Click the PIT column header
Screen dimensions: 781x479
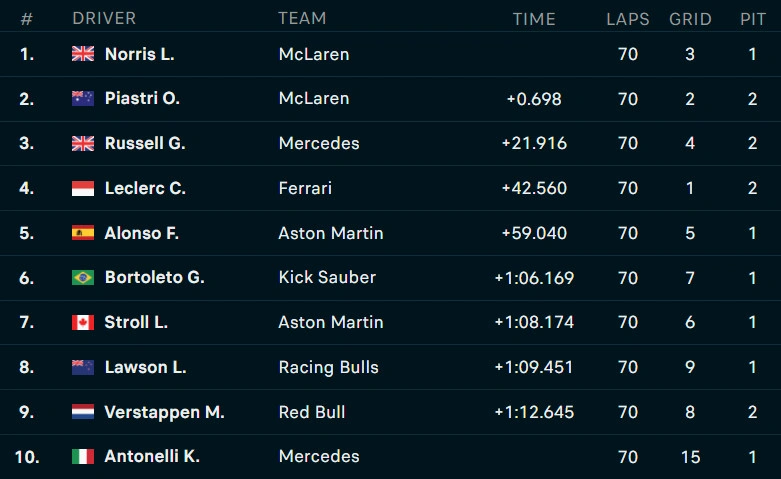coord(753,19)
